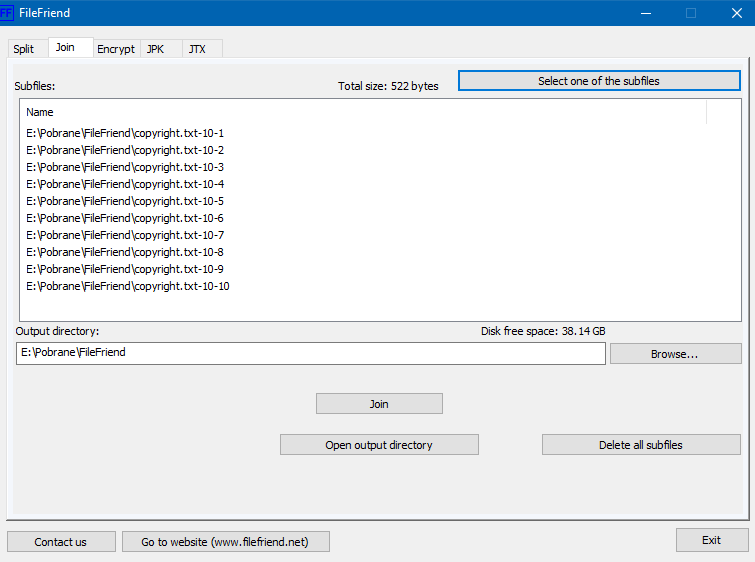Select subfile copyright.txt-10-1

(x=125, y=133)
